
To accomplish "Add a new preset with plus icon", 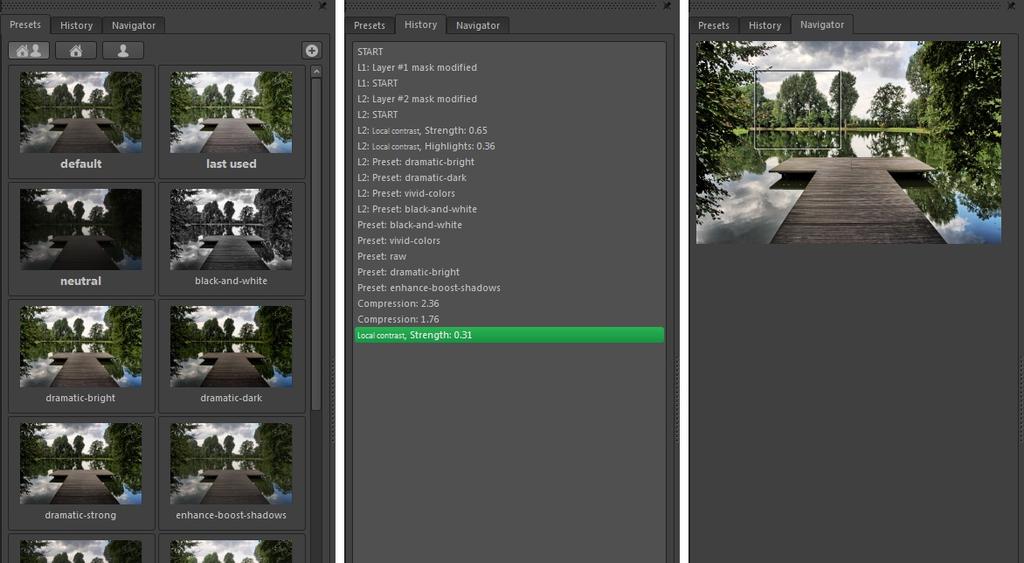I will [312, 50].
